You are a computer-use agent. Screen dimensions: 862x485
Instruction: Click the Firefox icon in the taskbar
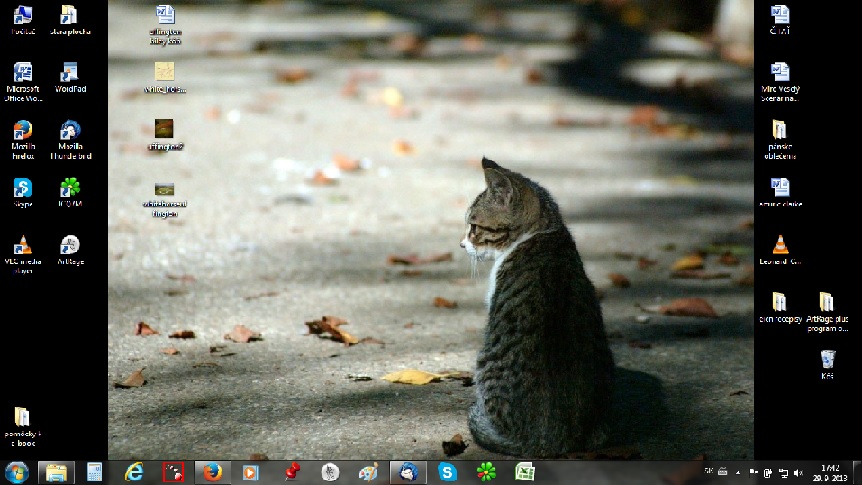[x=213, y=472]
